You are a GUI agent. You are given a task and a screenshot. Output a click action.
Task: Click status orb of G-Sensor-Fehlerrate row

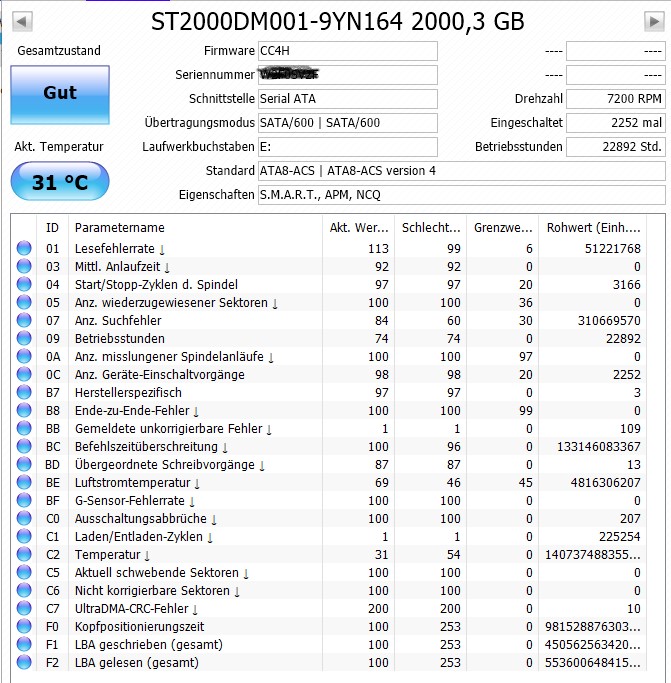[x=24, y=500]
